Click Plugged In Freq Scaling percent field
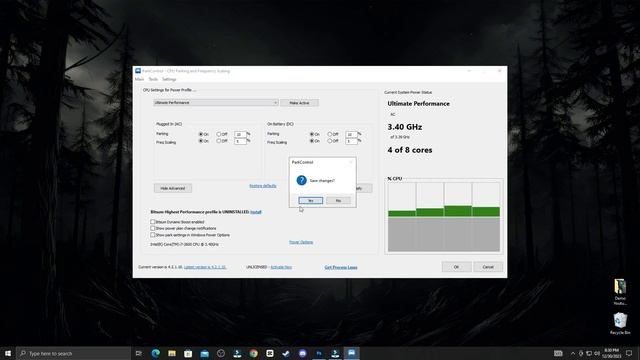The image size is (640, 360). [x=240, y=141]
